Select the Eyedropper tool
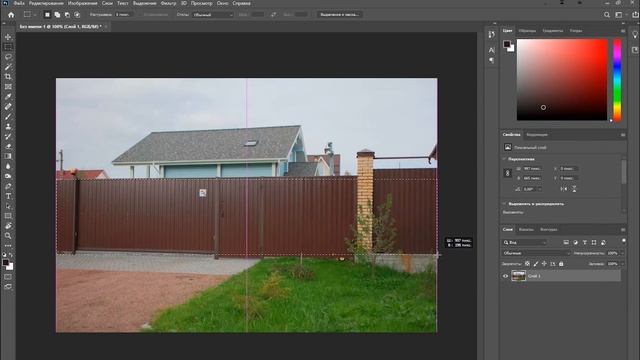Image resolution: width=640 pixels, height=360 pixels. [8, 96]
